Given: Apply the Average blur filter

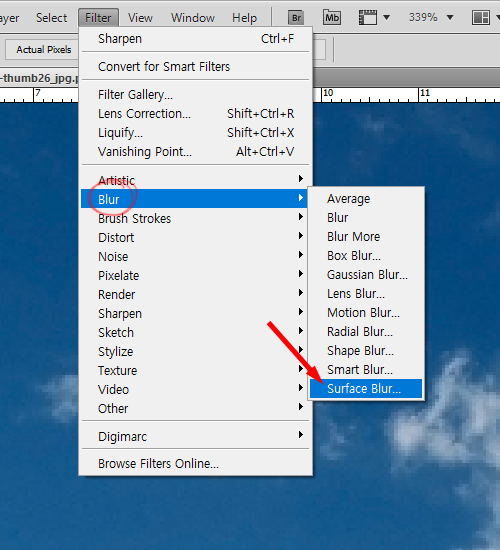Looking at the screenshot, I should pyautogui.click(x=366, y=199).
